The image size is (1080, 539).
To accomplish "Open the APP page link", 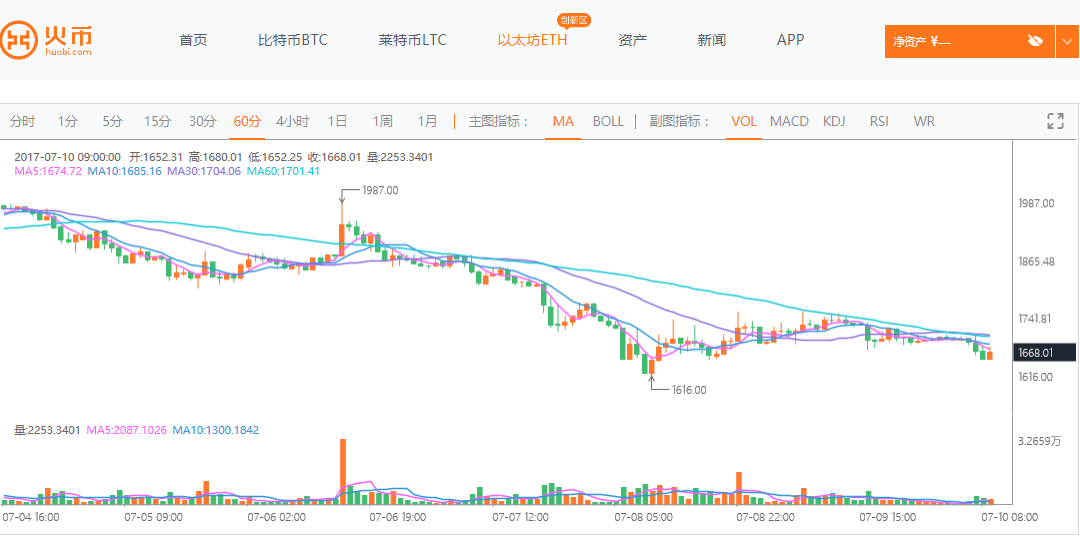I will (790, 40).
